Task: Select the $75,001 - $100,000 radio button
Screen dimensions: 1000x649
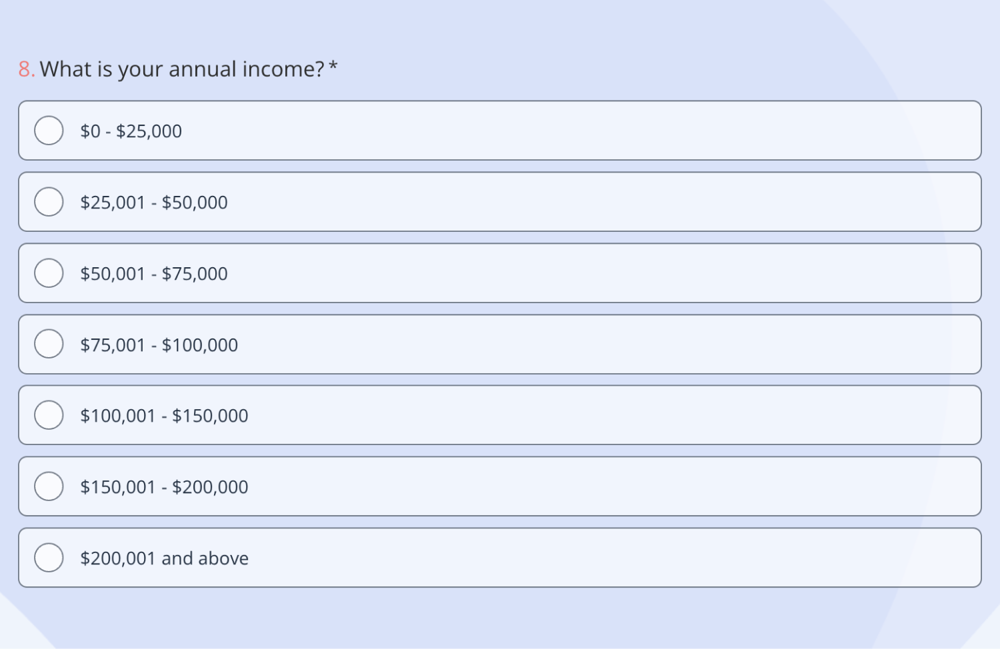Action: 48,343
